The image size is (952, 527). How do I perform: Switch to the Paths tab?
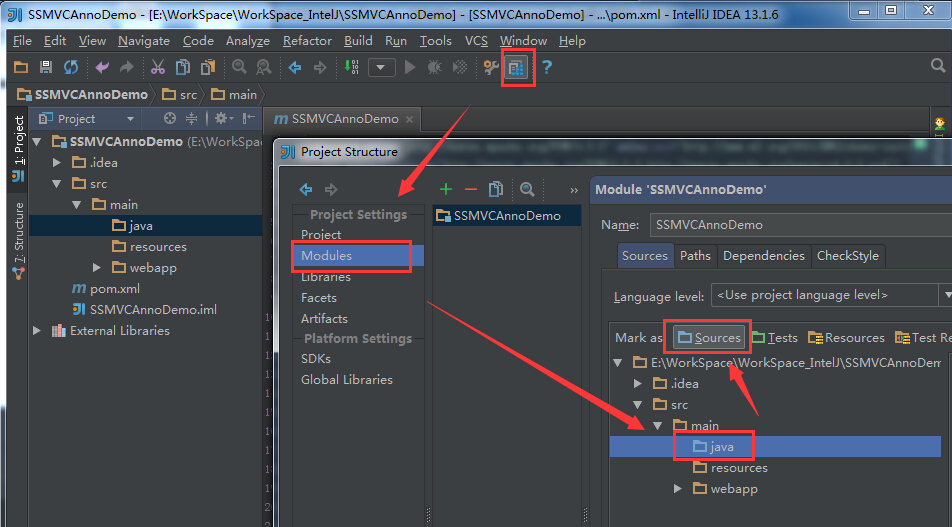pos(695,256)
